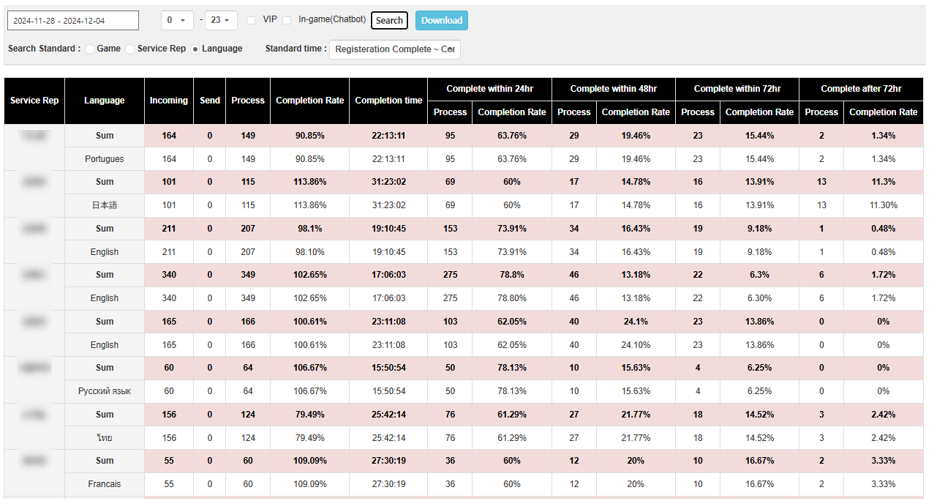Open the start hour dropdown showing 0
The image size is (929, 499).
pyautogui.click(x=177, y=20)
